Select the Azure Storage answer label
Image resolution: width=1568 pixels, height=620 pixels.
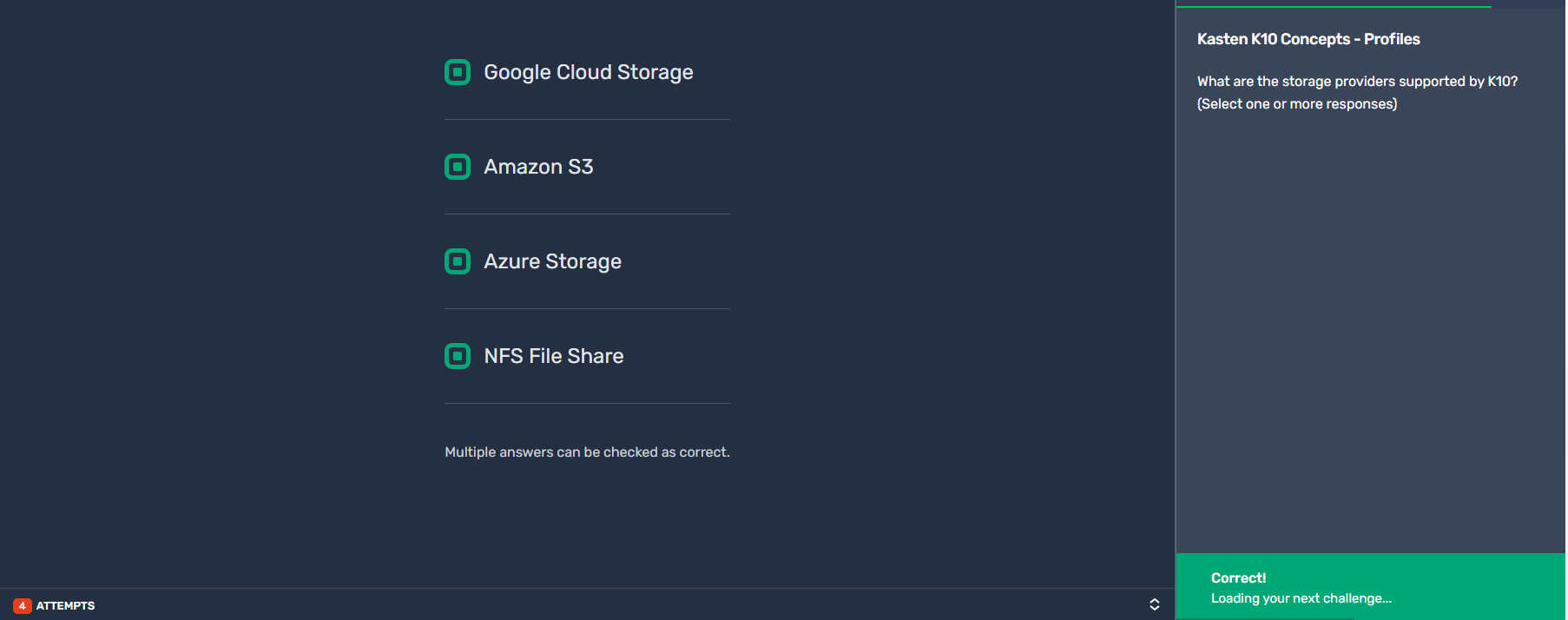pyautogui.click(x=552, y=261)
